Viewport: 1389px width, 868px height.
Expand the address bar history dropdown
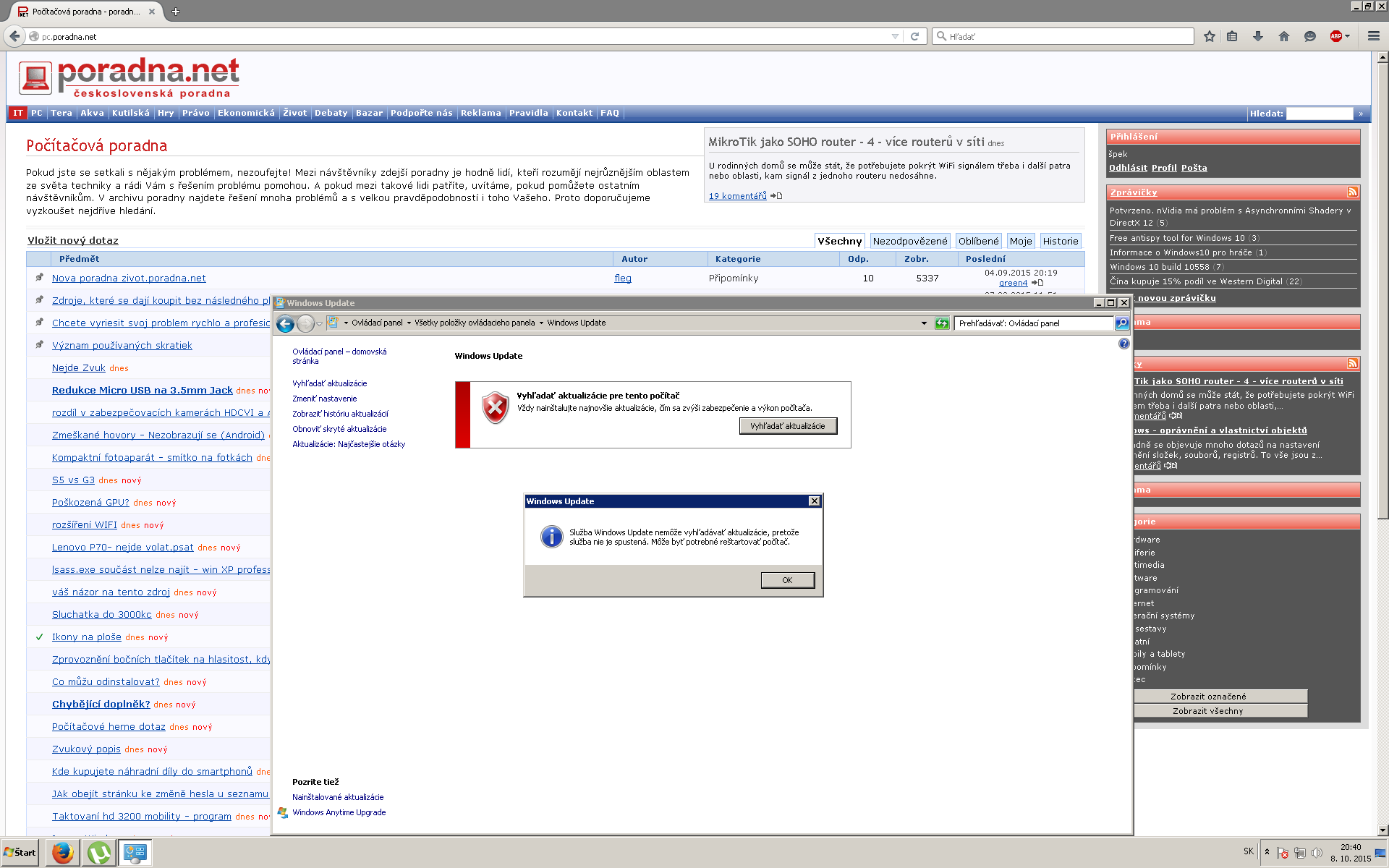click(x=895, y=36)
